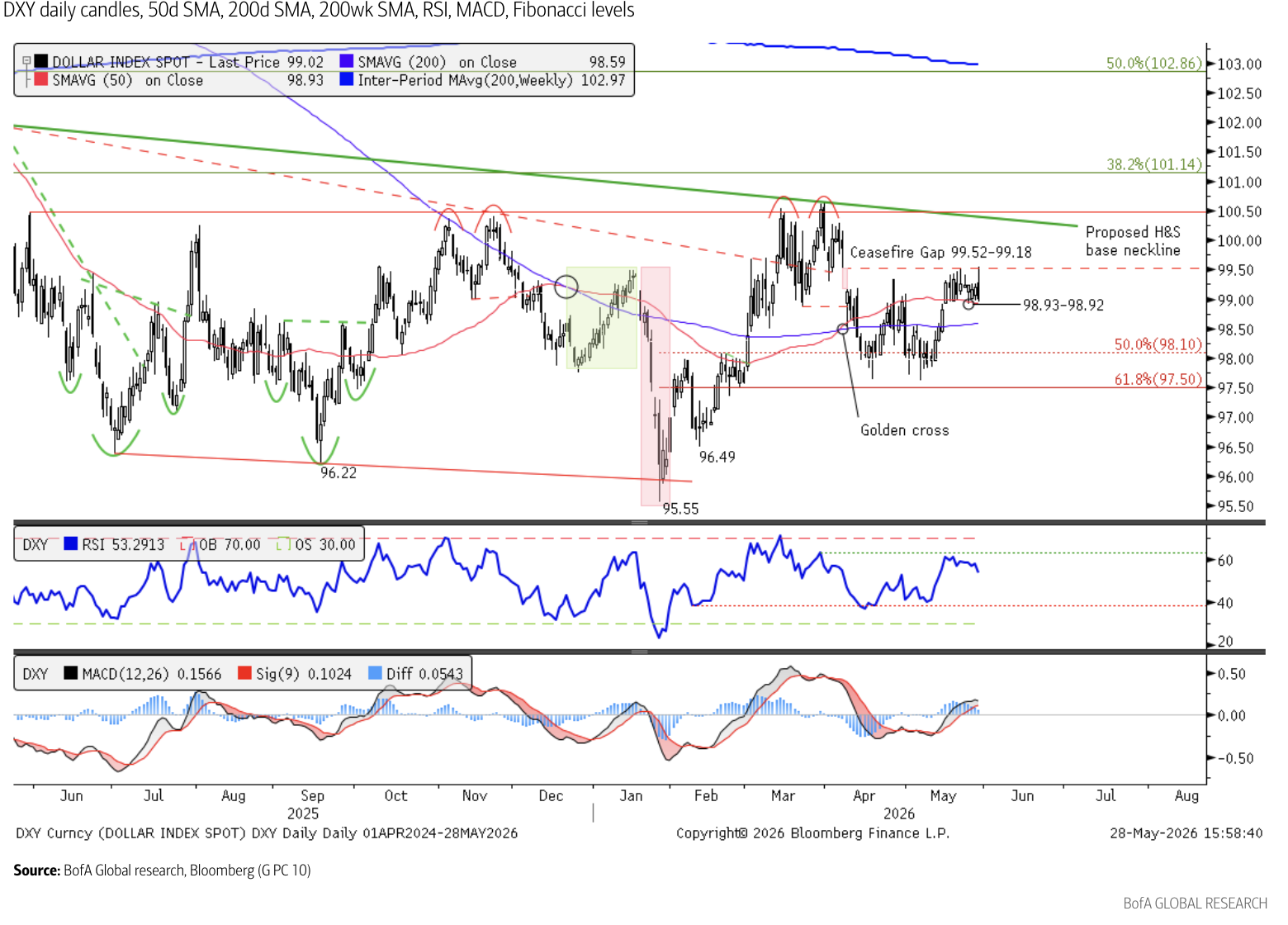Click the green shaded rectangle on the chart

click(x=602, y=317)
